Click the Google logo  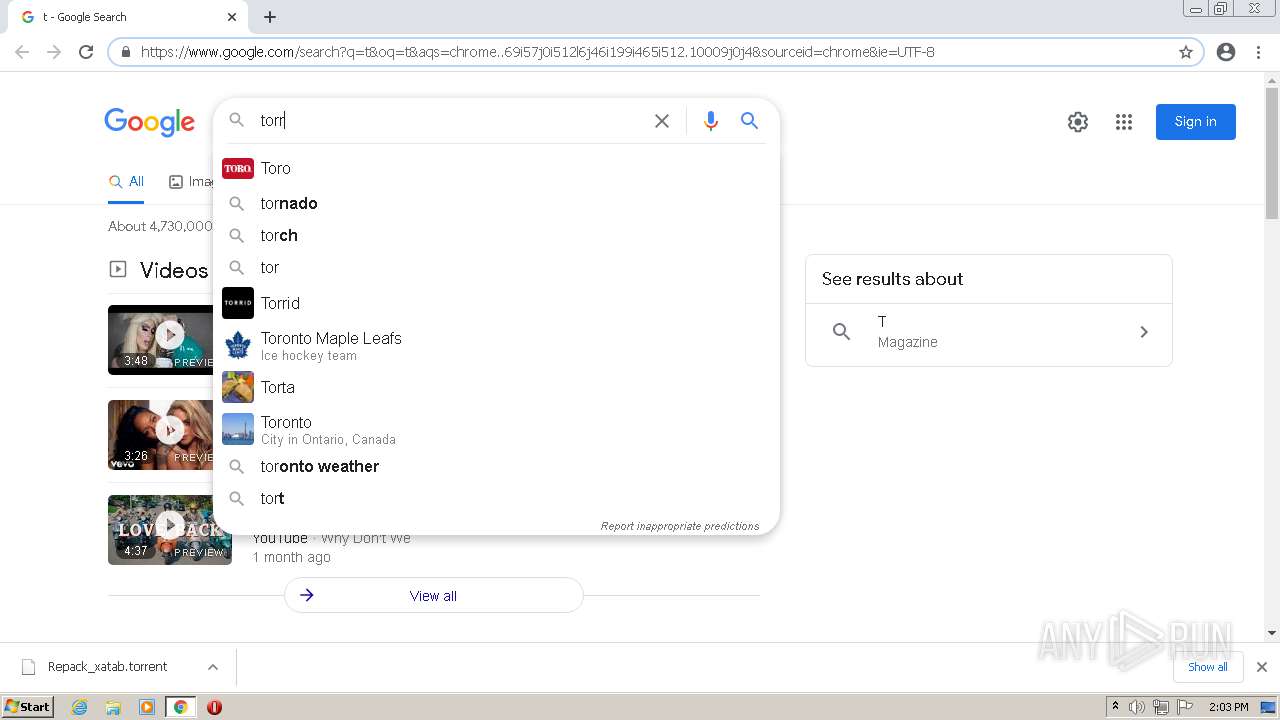click(x=150, y=122)
